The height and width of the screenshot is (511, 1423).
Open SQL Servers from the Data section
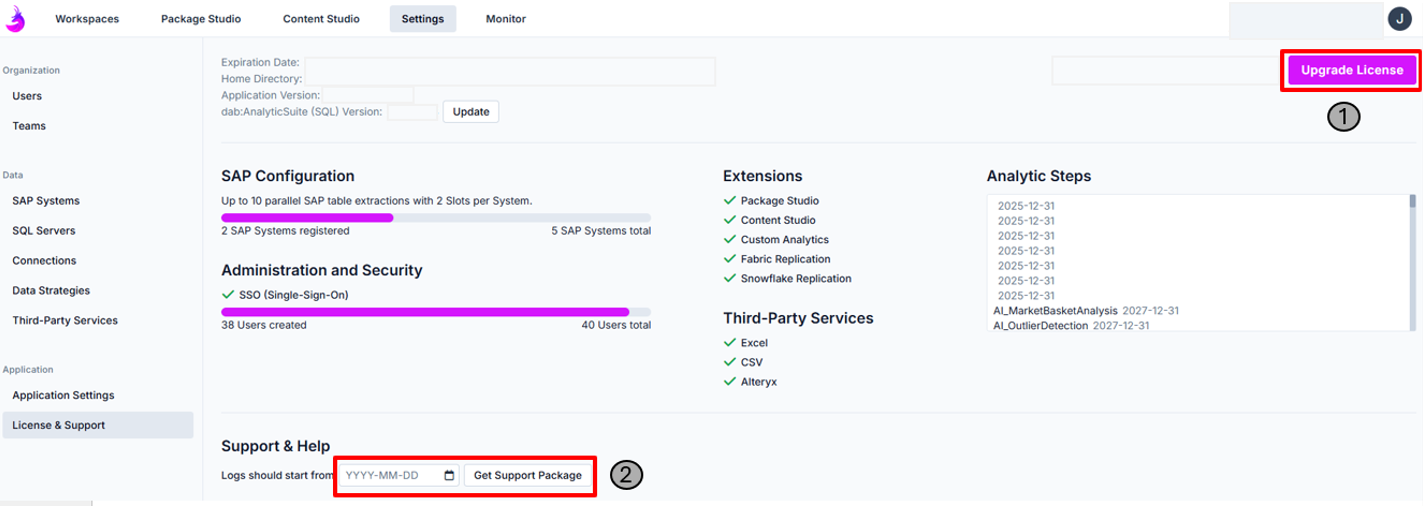(x=44, y=231)
